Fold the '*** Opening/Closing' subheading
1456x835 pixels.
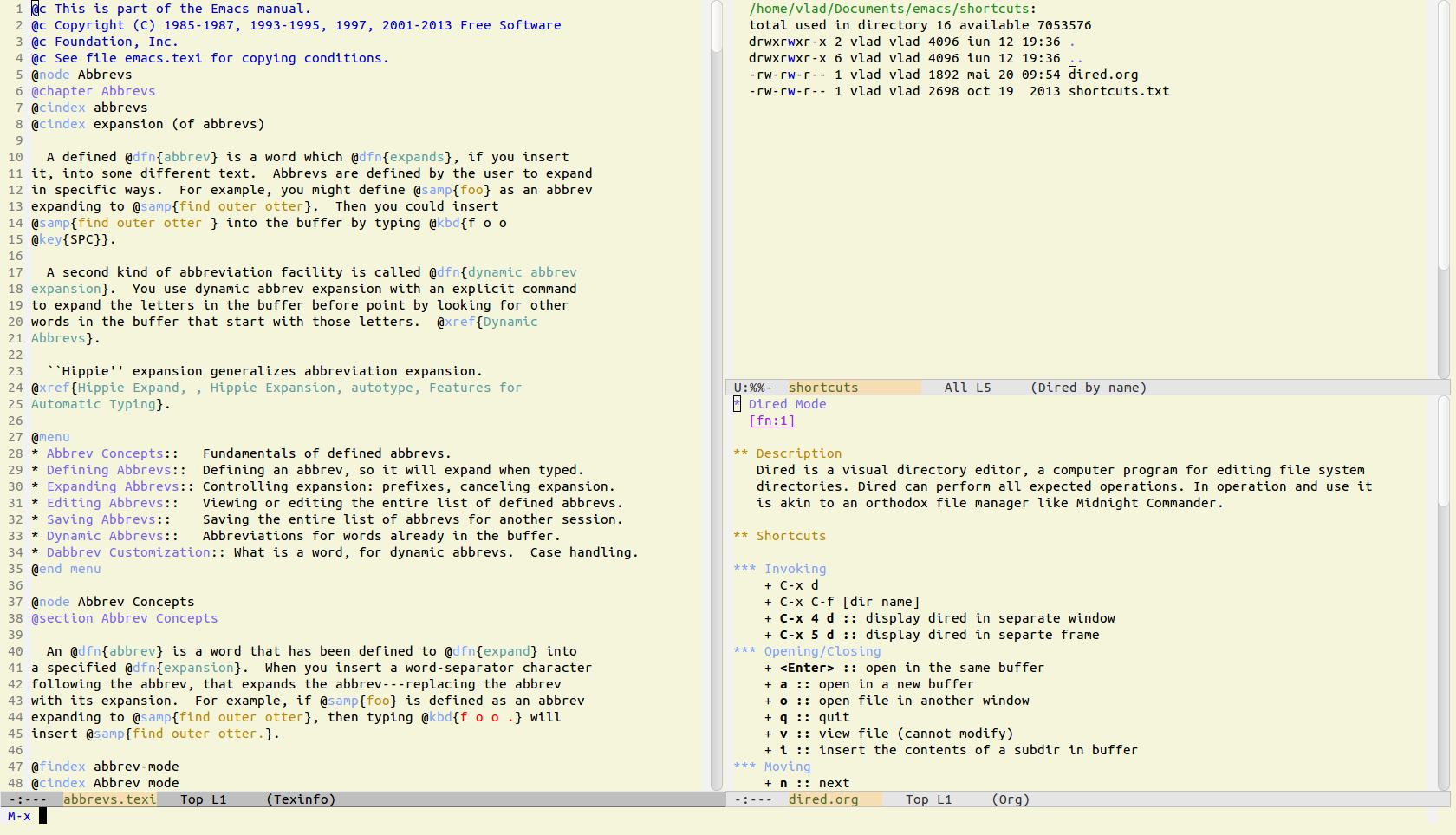tap(807, 651)
